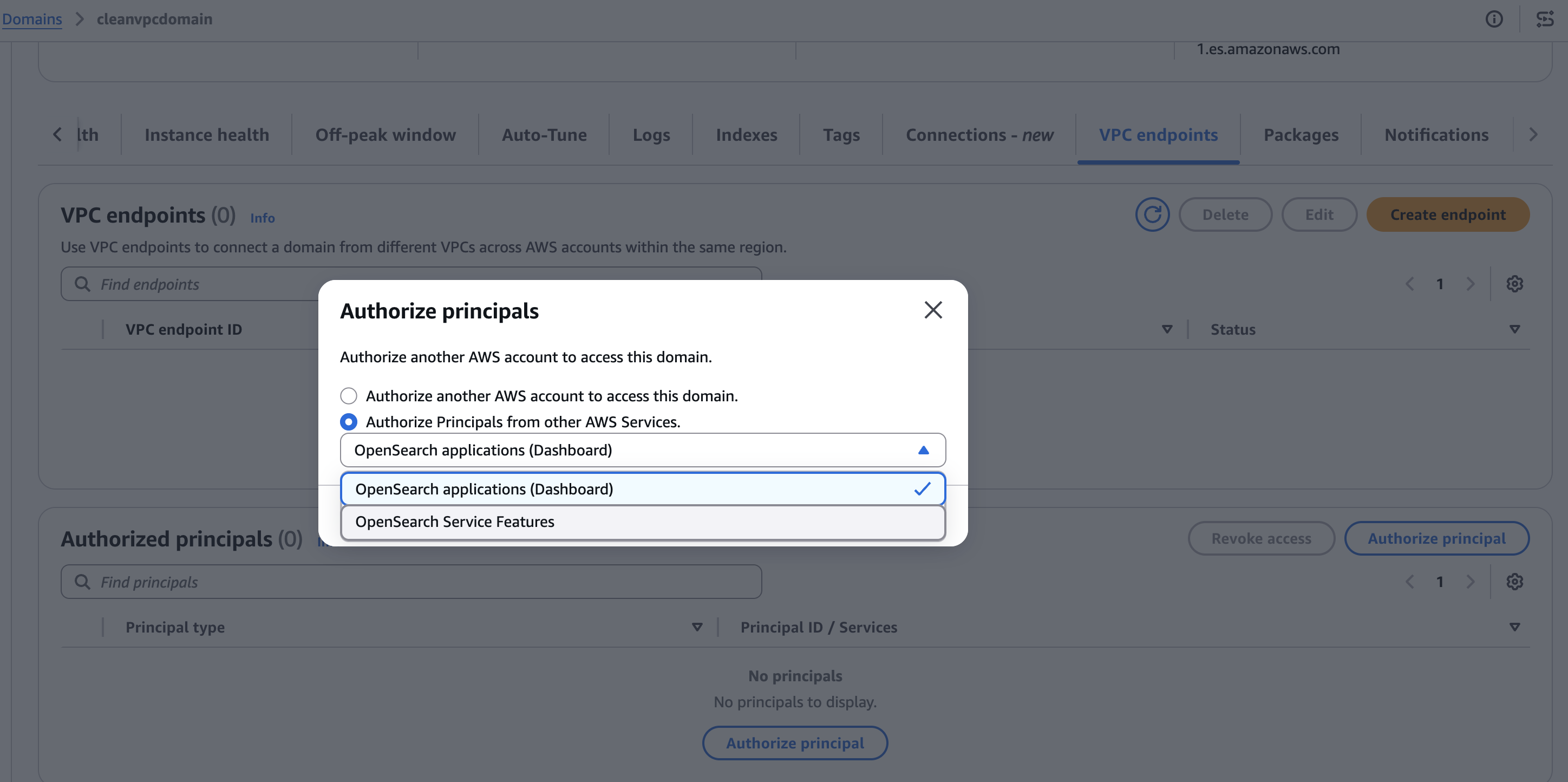The image size is (1568, 782).
Task: Go to the Indexes tab
Action: click(746, 135)
